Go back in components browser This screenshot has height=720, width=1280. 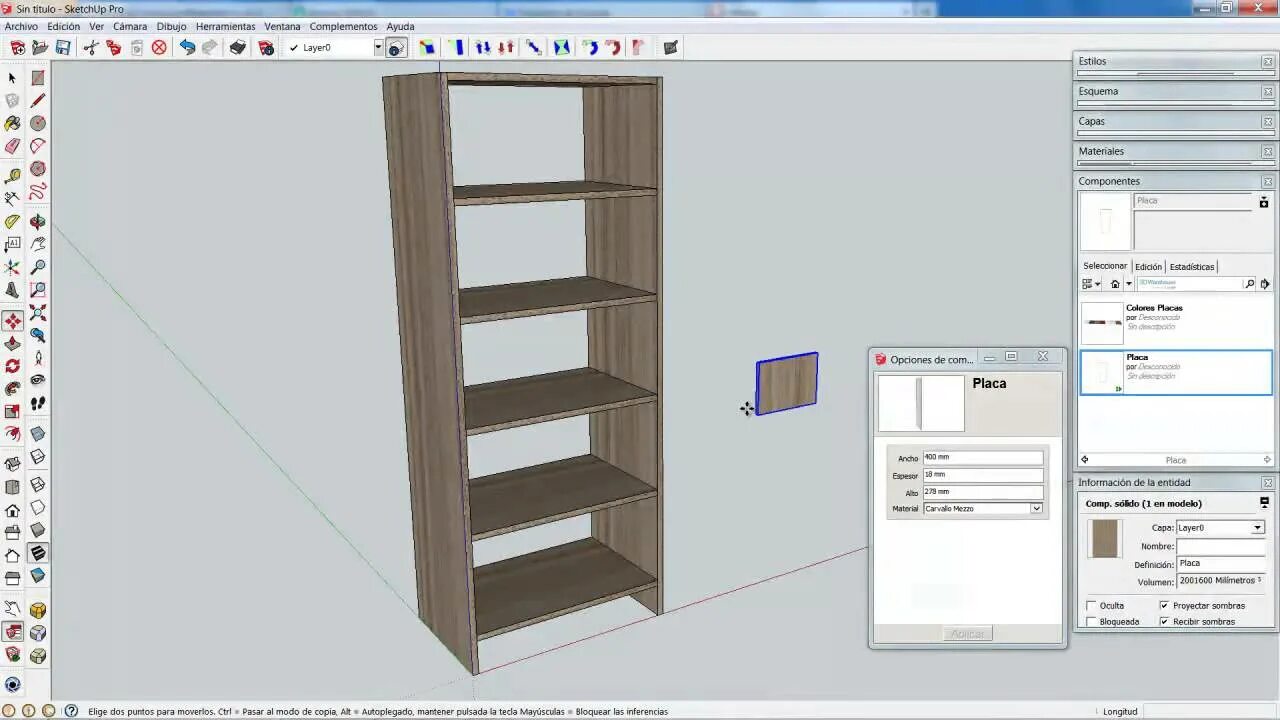coord(1085,460)
